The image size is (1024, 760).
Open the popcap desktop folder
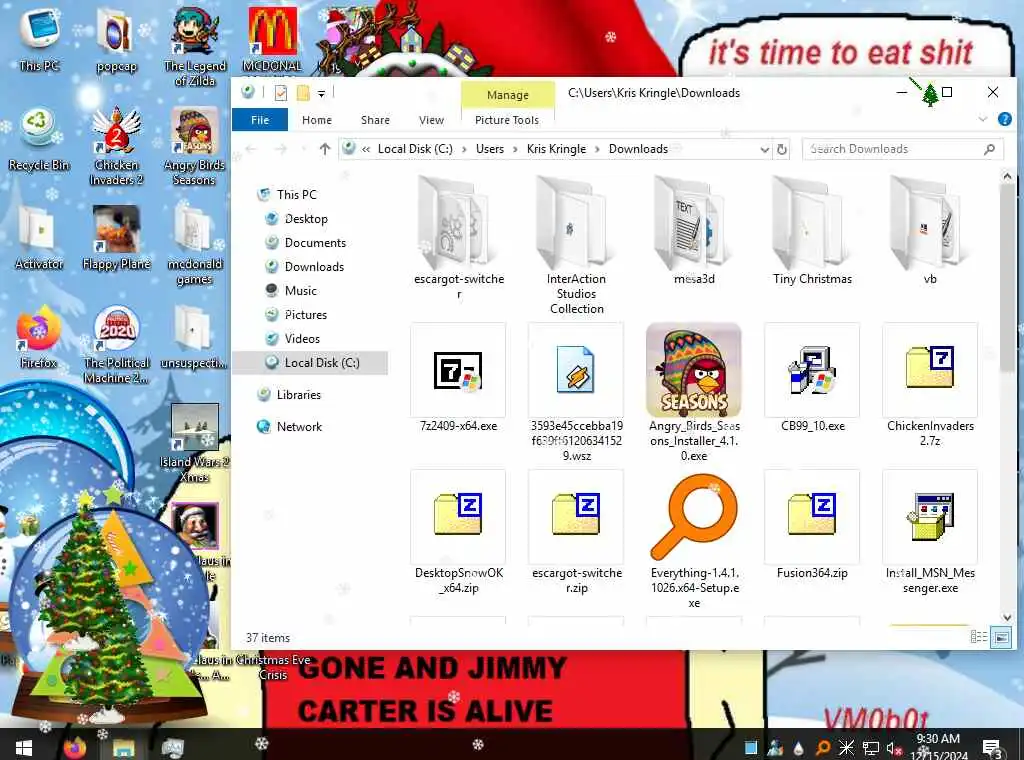coord(116,39)
